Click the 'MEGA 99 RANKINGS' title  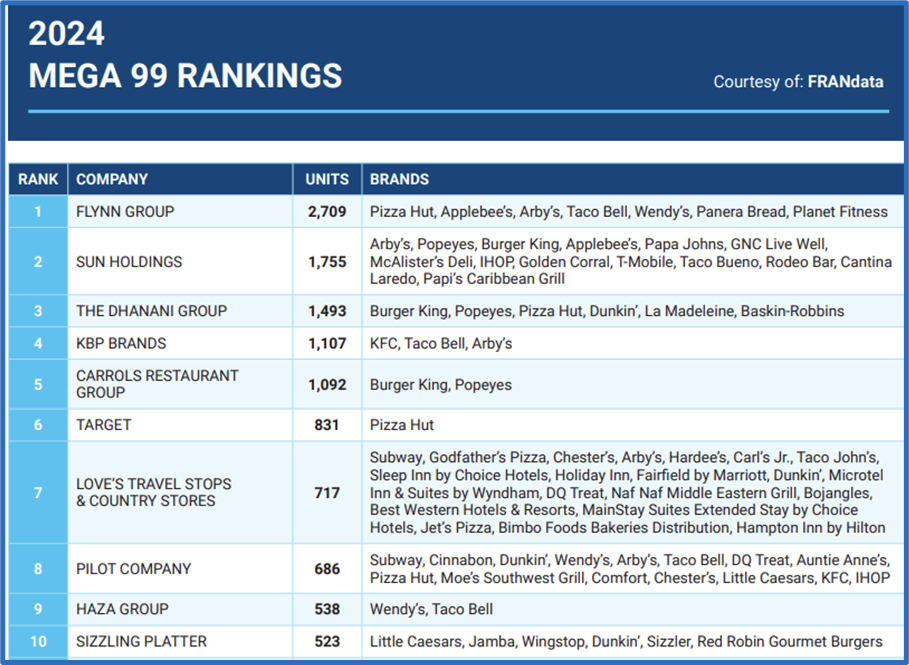tap(186, 76)
